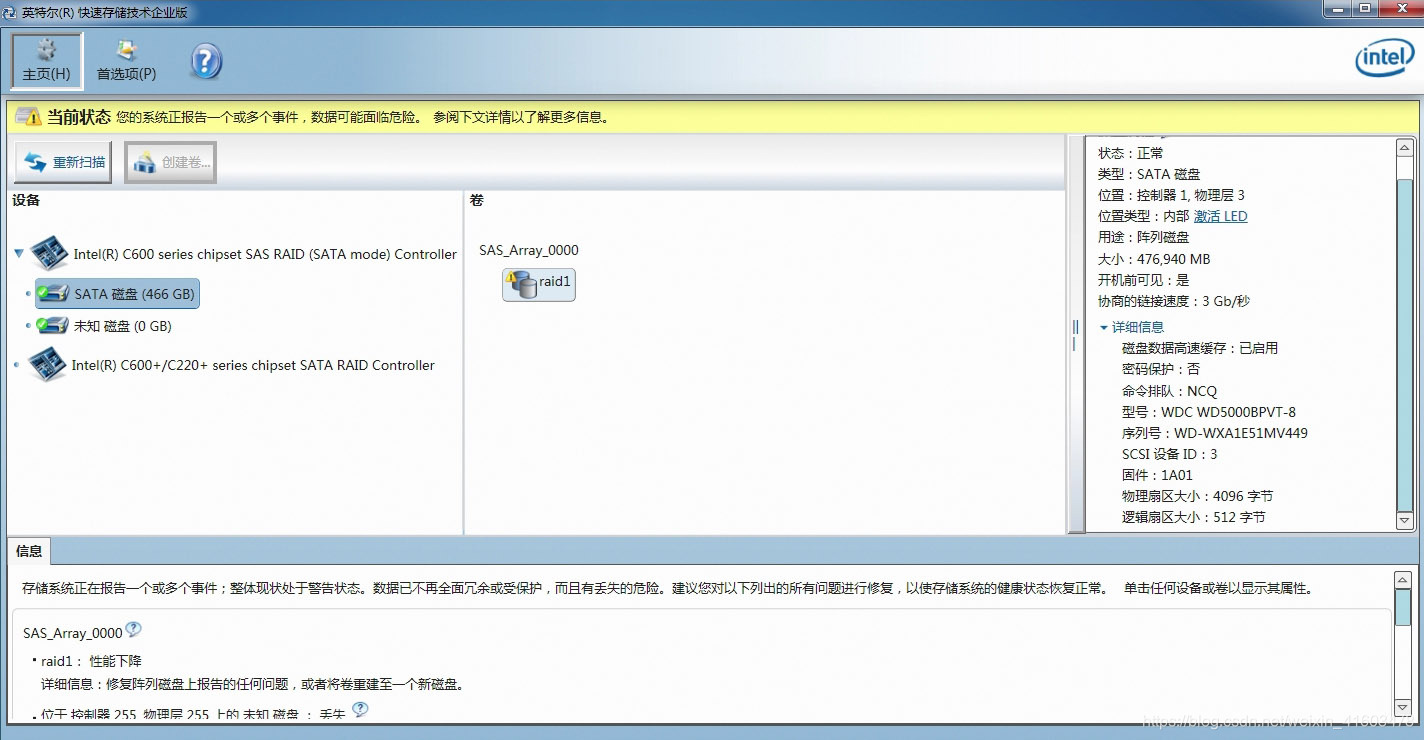
Task: Minimize the window
Action: tap(1338, 9)
